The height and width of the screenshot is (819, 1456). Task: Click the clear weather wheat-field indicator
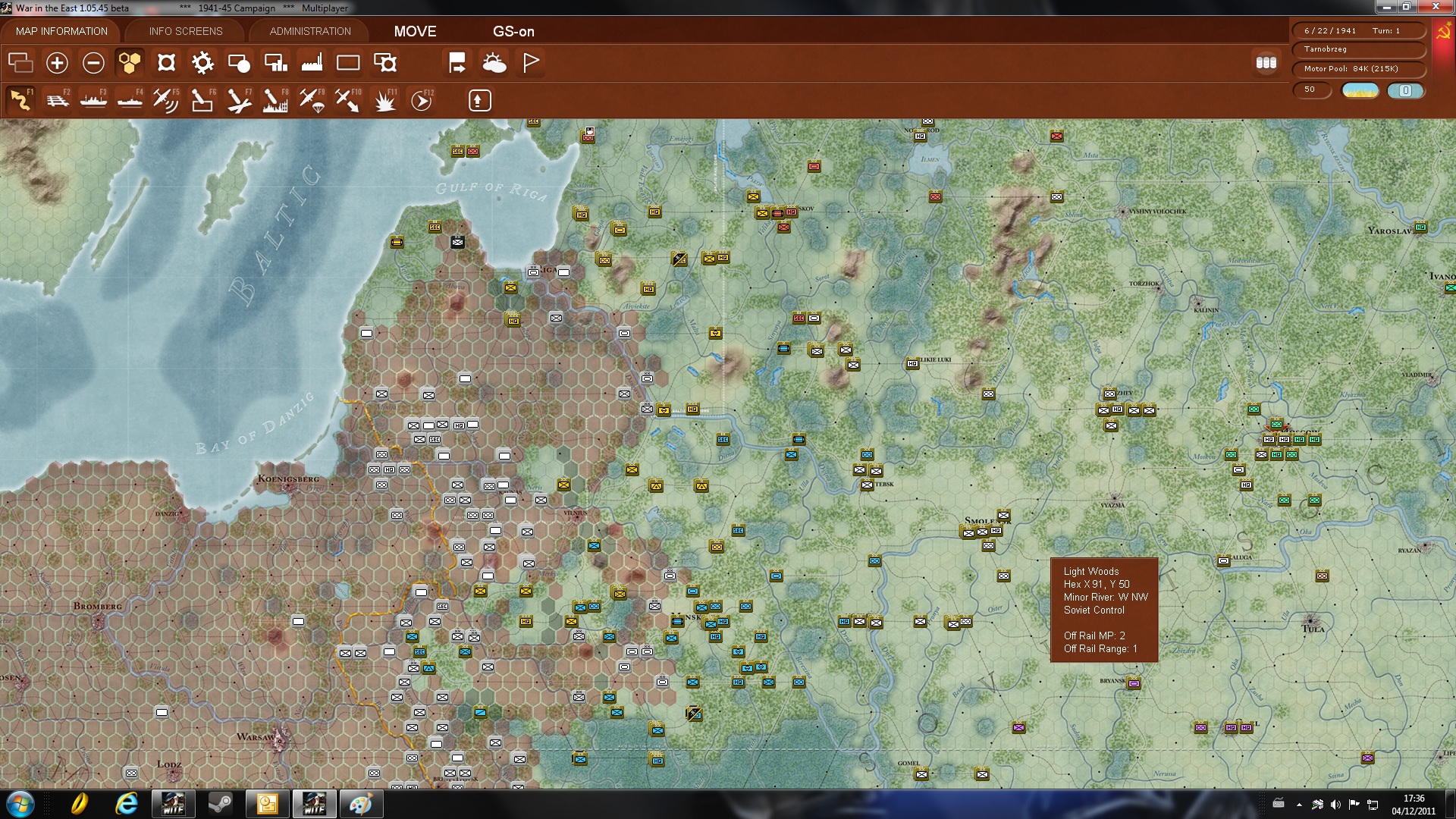(x=1360, y=90)
